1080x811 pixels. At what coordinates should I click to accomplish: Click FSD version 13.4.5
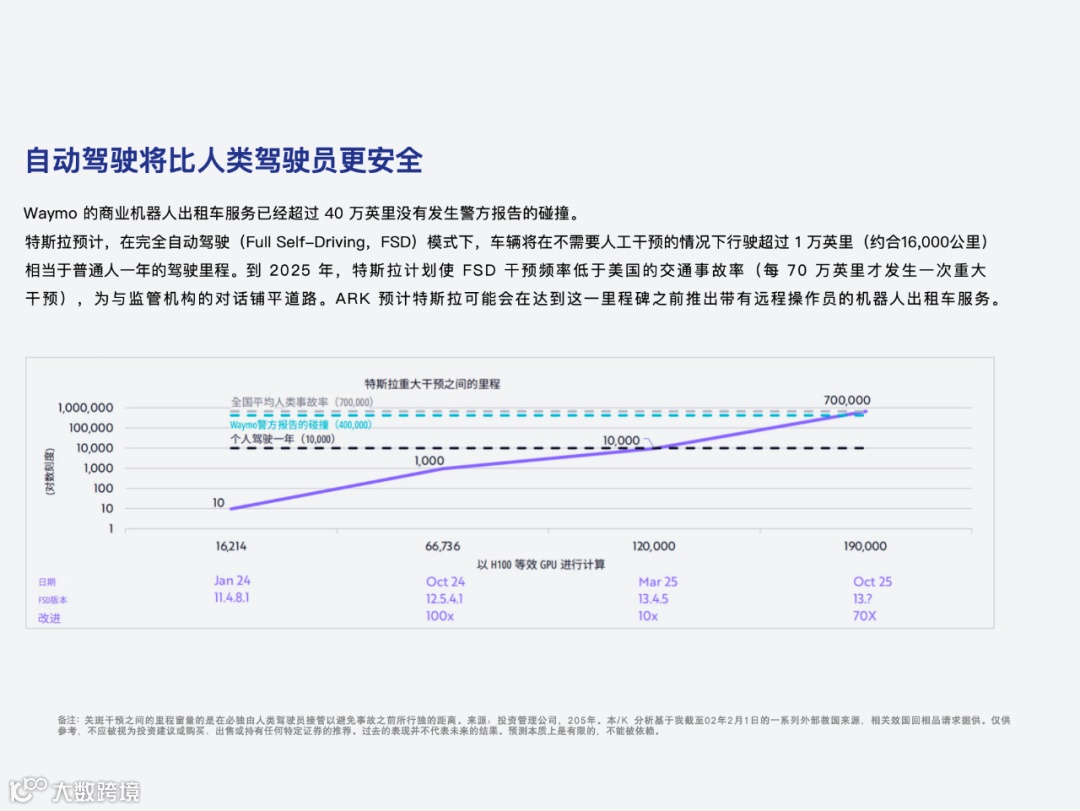pos(653,599)
